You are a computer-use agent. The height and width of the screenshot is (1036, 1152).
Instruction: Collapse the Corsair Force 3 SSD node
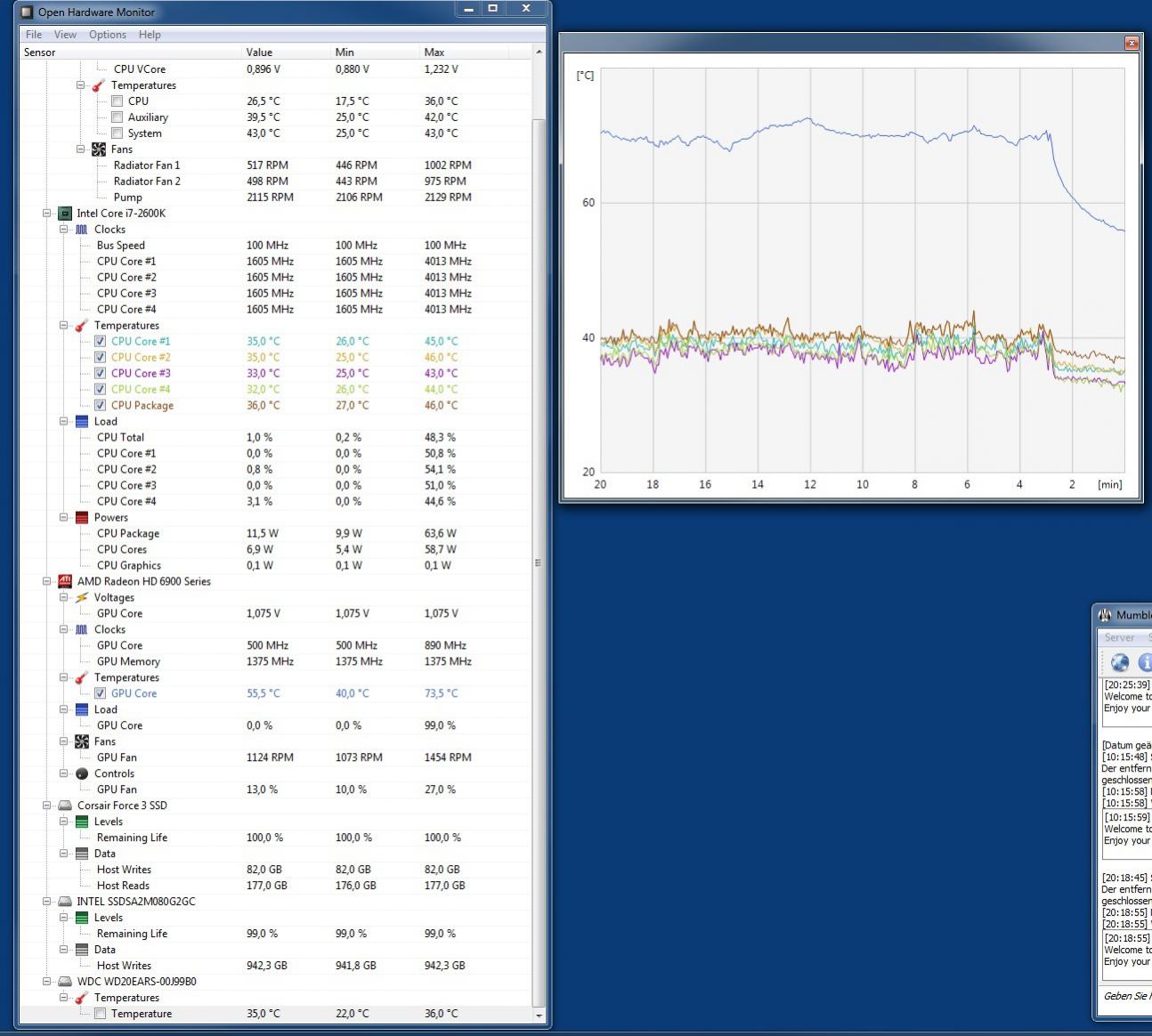[47, 805]
